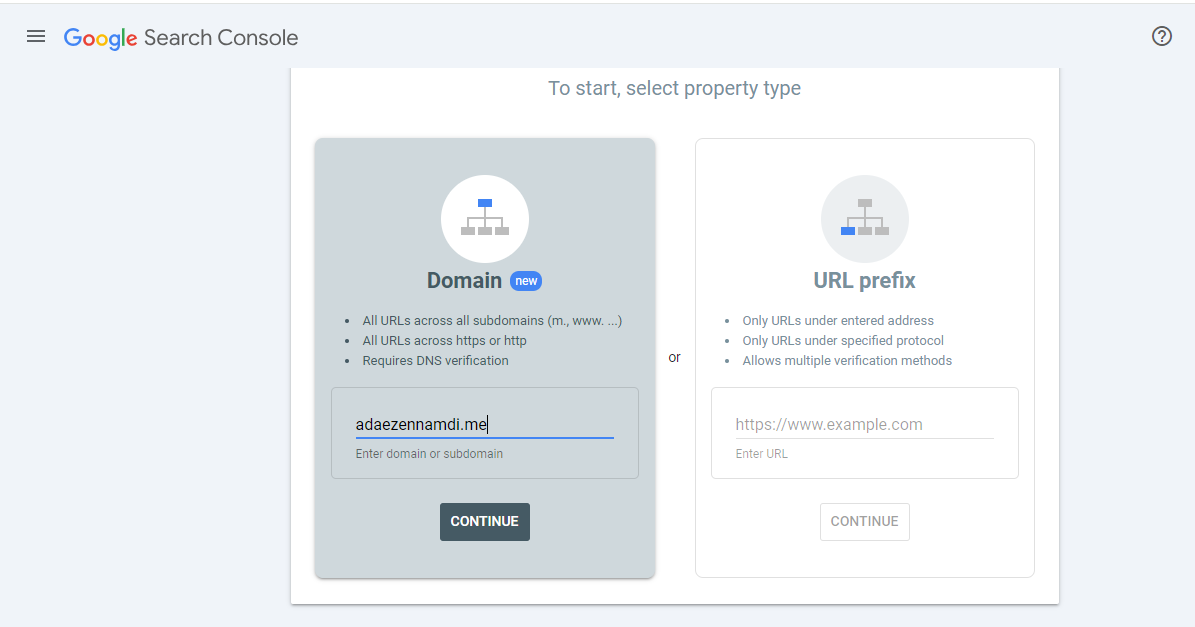Open the hamburger navigation menu
Image resolution: width=1195 pixels, height=627 pixels.
(x=36, y=37)
